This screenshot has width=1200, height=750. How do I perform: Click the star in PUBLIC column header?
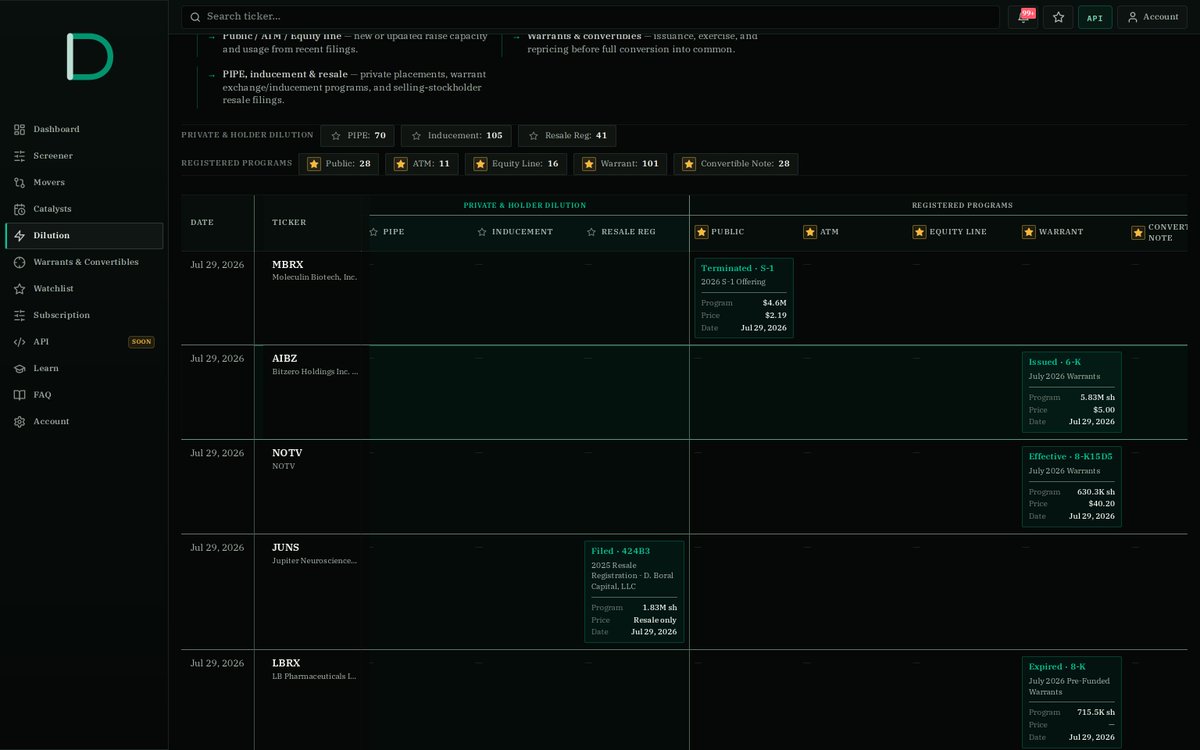[x=701, y=232]
